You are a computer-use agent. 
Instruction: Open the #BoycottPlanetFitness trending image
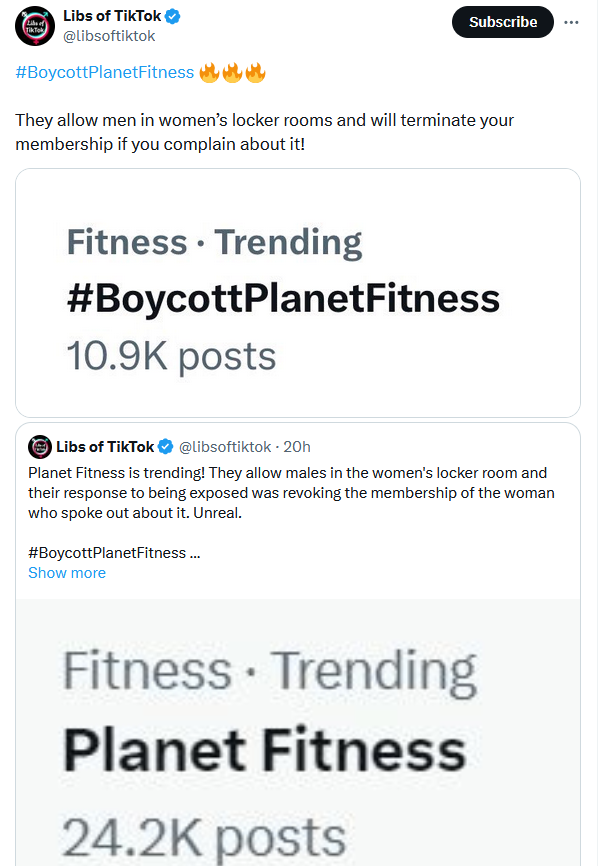(298, 293)
